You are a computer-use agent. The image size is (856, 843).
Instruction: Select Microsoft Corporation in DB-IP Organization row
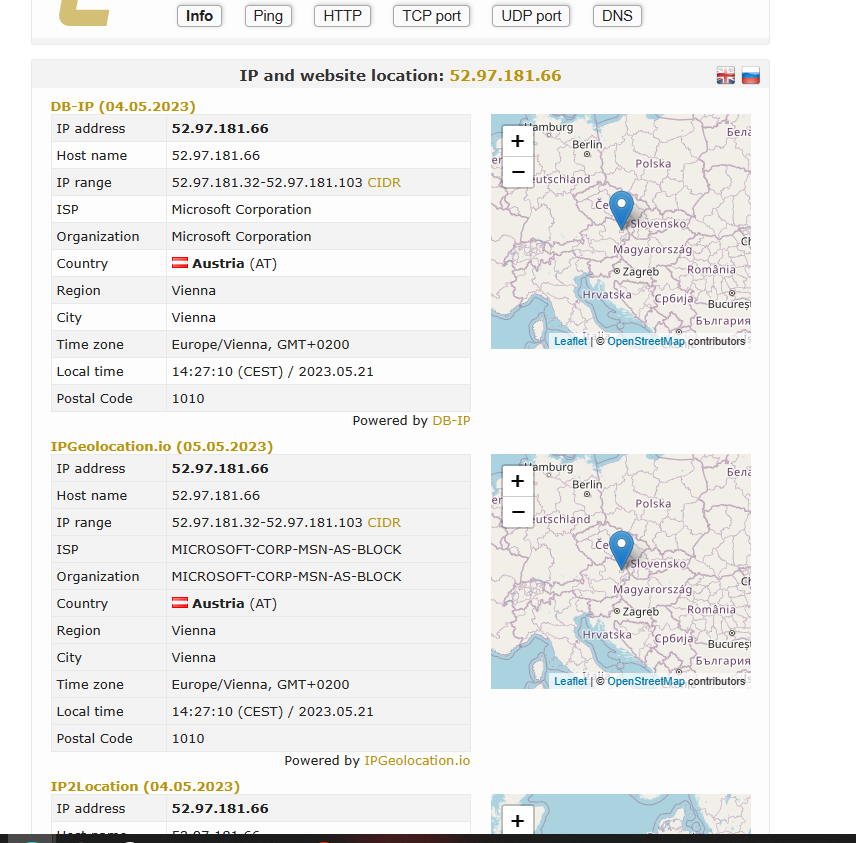tap(241, 236)
